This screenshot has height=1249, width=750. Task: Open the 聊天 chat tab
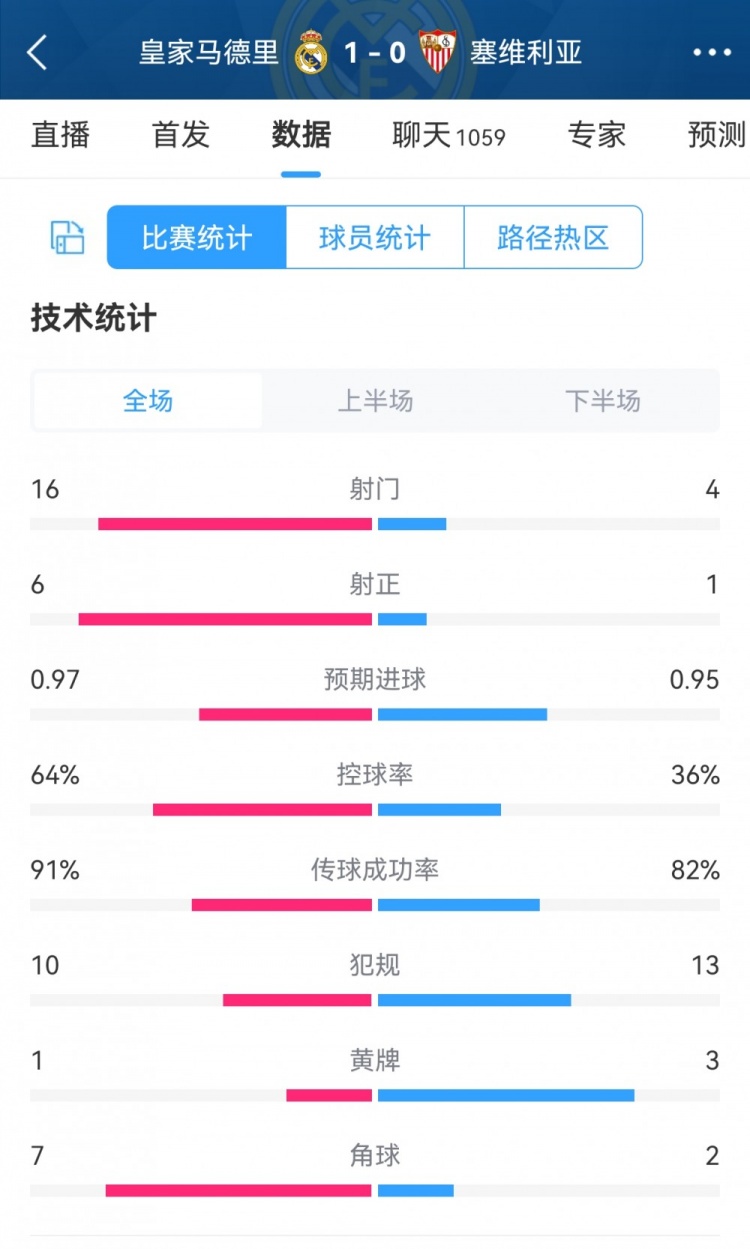click(x=448, y=135)
